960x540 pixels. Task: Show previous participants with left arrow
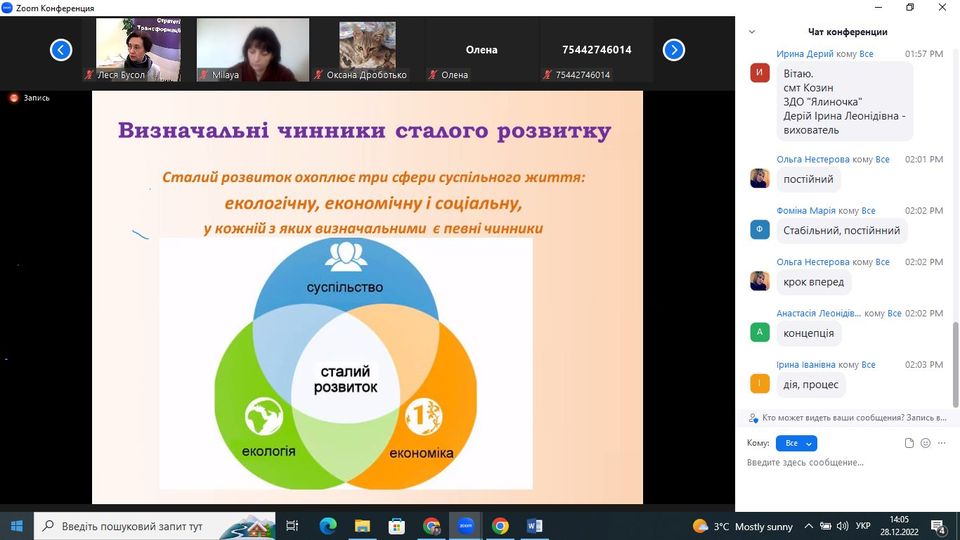pos(61,50)
